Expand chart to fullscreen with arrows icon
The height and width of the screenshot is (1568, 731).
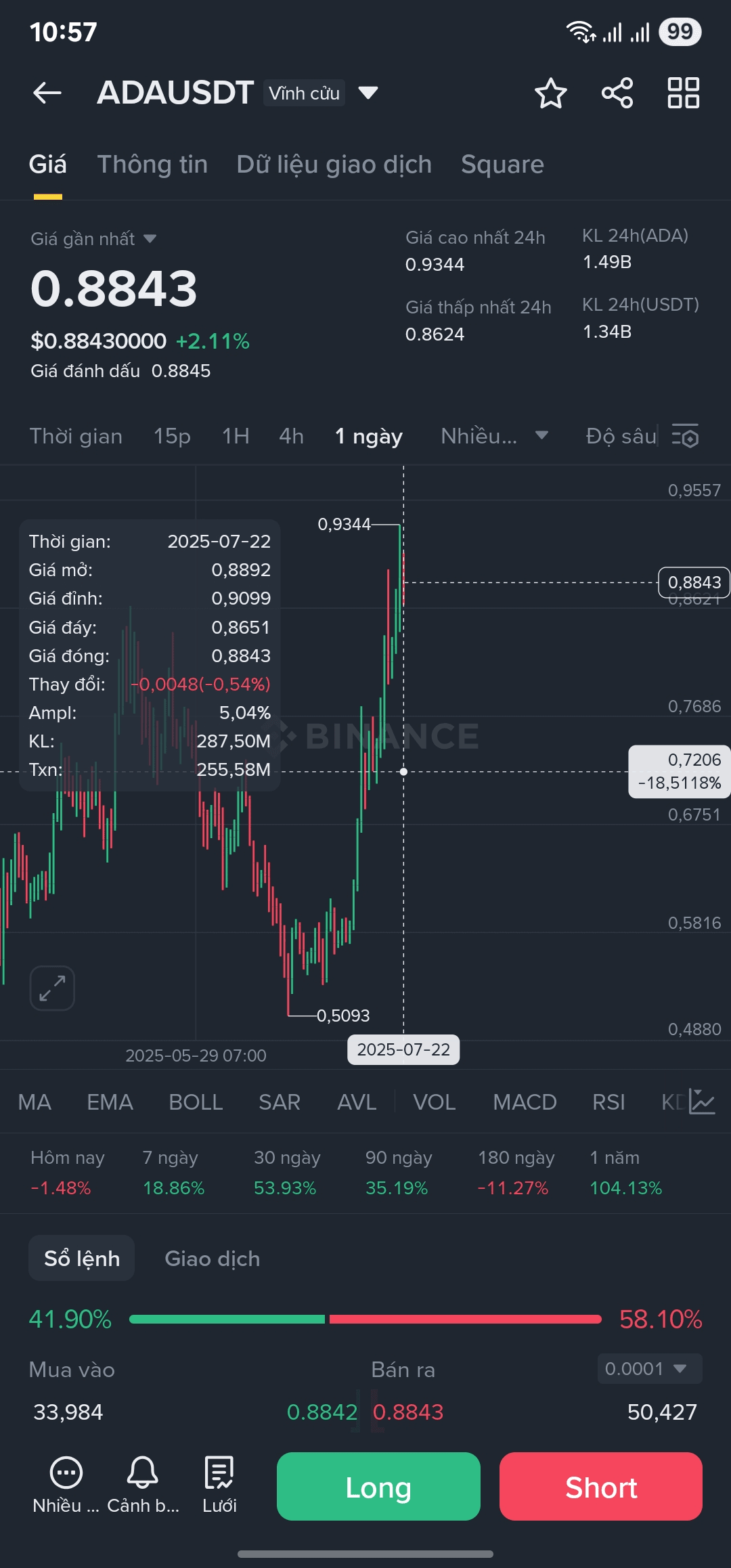point(52,988)
